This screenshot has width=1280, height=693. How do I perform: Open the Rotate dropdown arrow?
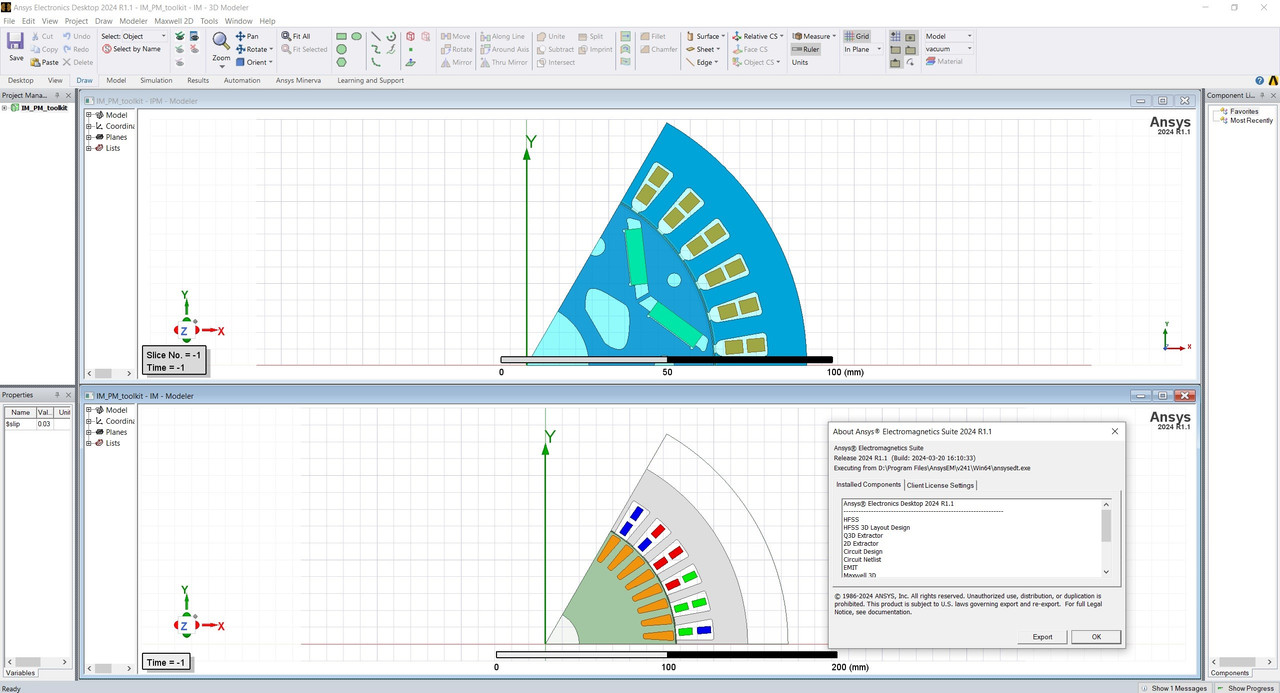click(270, 49)
